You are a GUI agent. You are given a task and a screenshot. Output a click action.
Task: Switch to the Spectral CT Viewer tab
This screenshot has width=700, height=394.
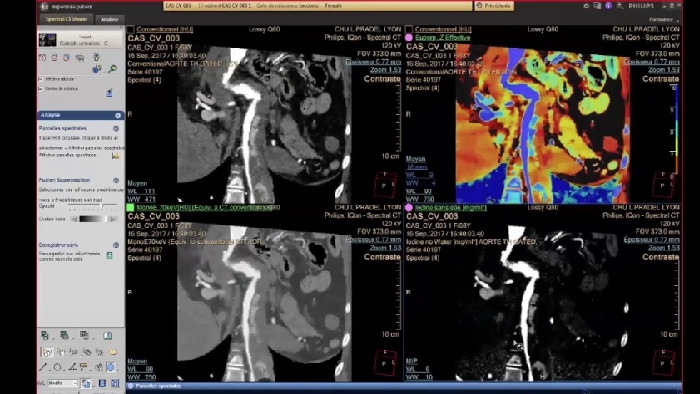coord(66,19)
